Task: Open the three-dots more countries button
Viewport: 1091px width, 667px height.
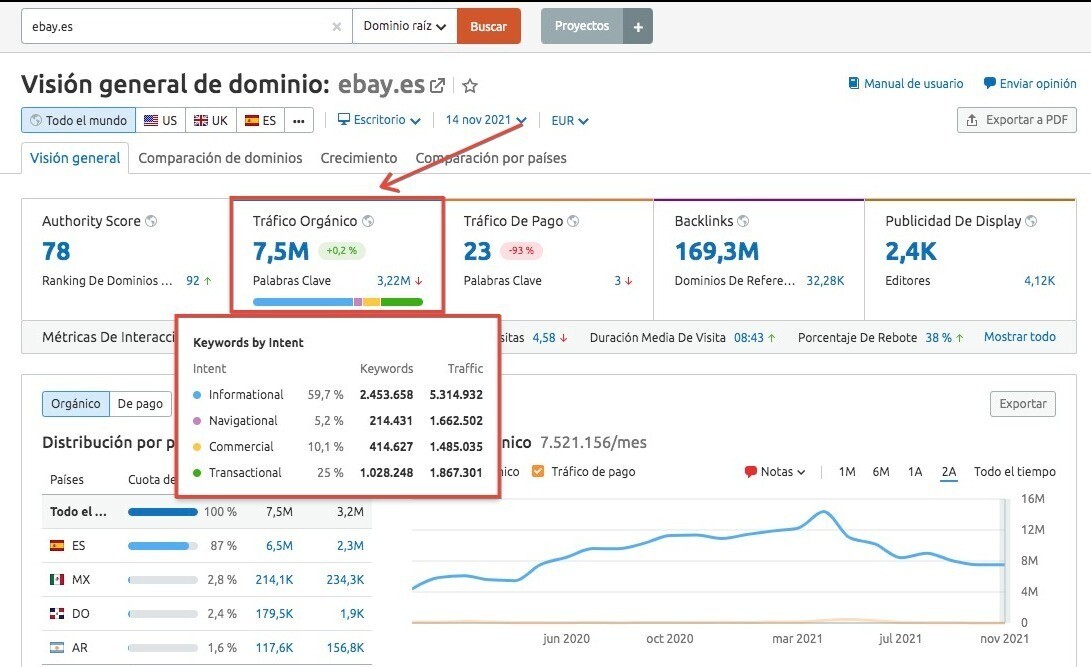Action: [299, 120]
